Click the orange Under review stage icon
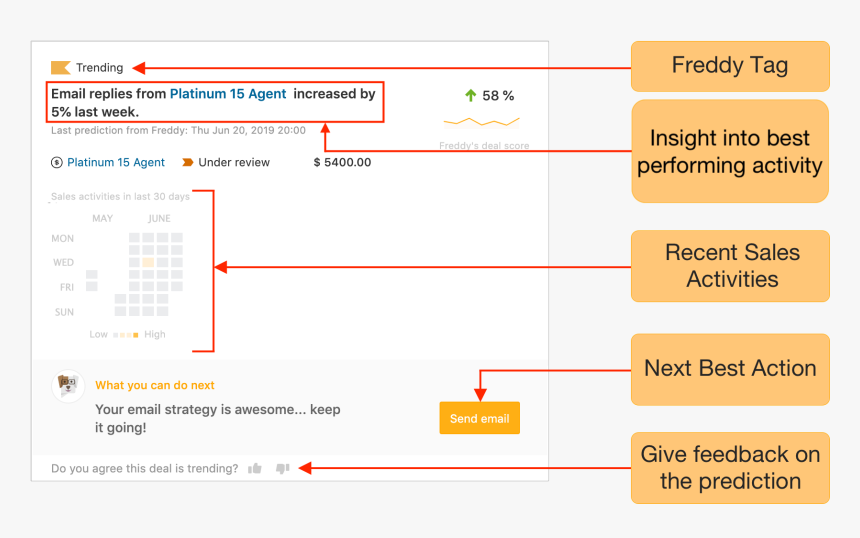The image size is (860, 538). pos(188,162)
